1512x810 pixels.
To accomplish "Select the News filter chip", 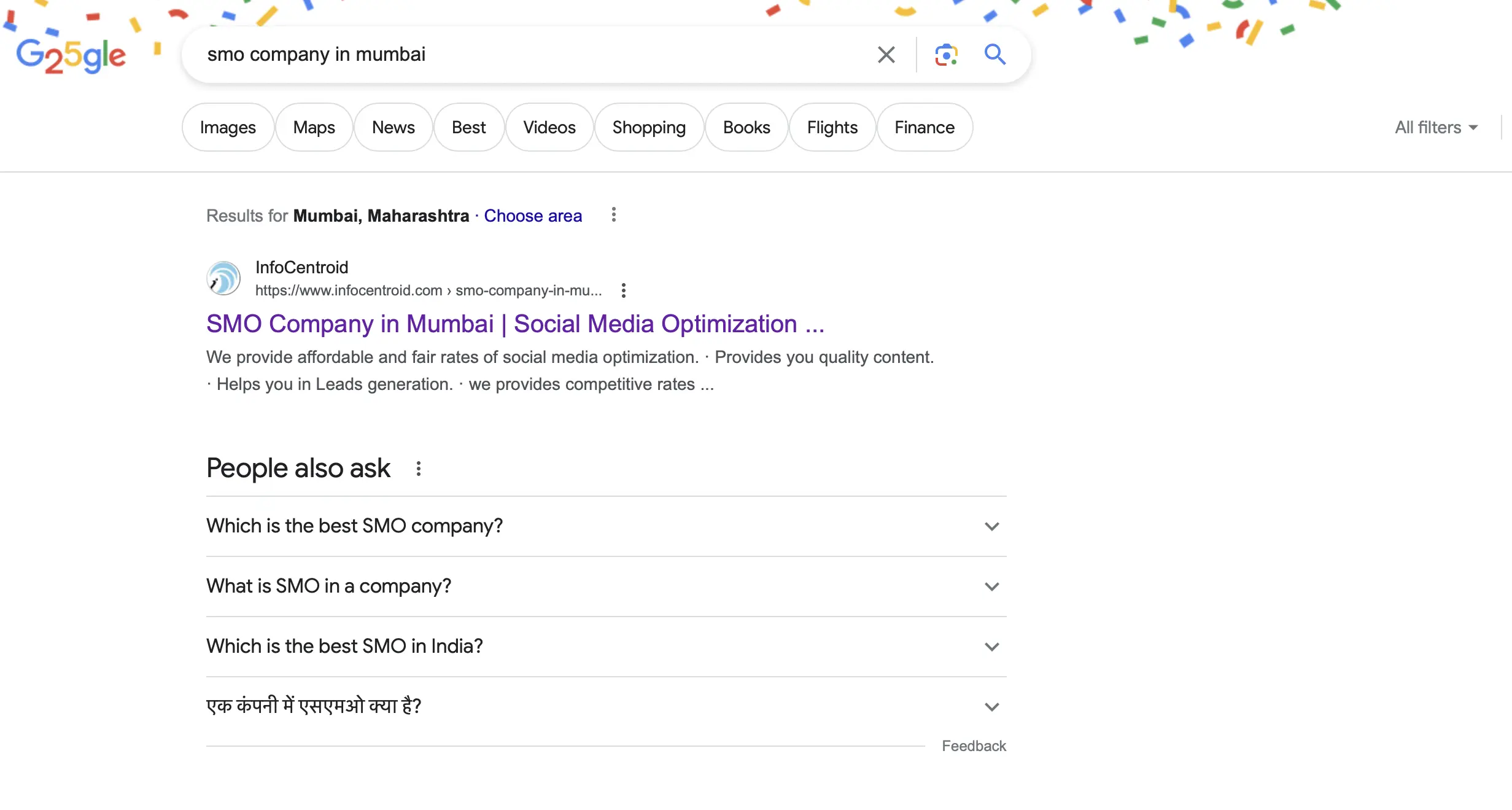I will click(x=393, y=128).
